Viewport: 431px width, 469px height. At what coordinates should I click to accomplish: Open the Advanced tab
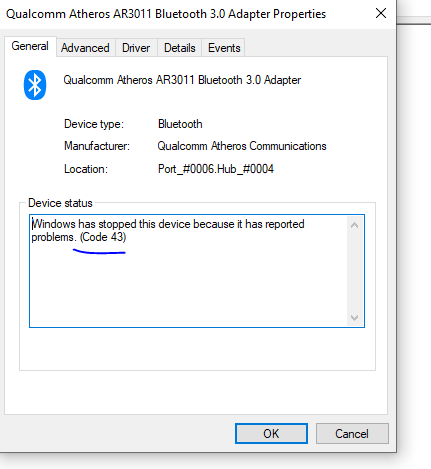click(x=85, y=48)
